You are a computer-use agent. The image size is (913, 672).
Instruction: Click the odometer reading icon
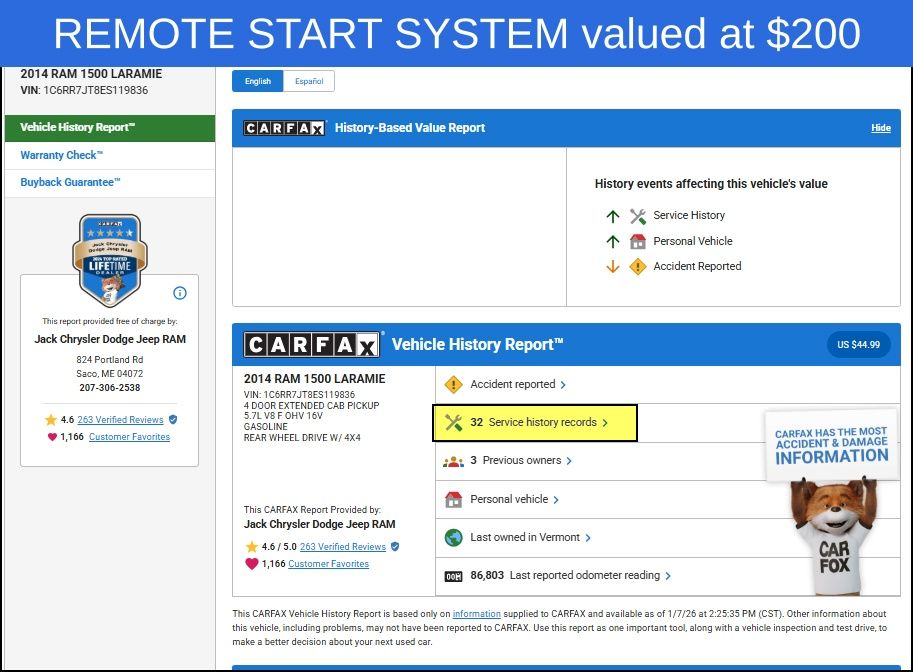[453, 576]
